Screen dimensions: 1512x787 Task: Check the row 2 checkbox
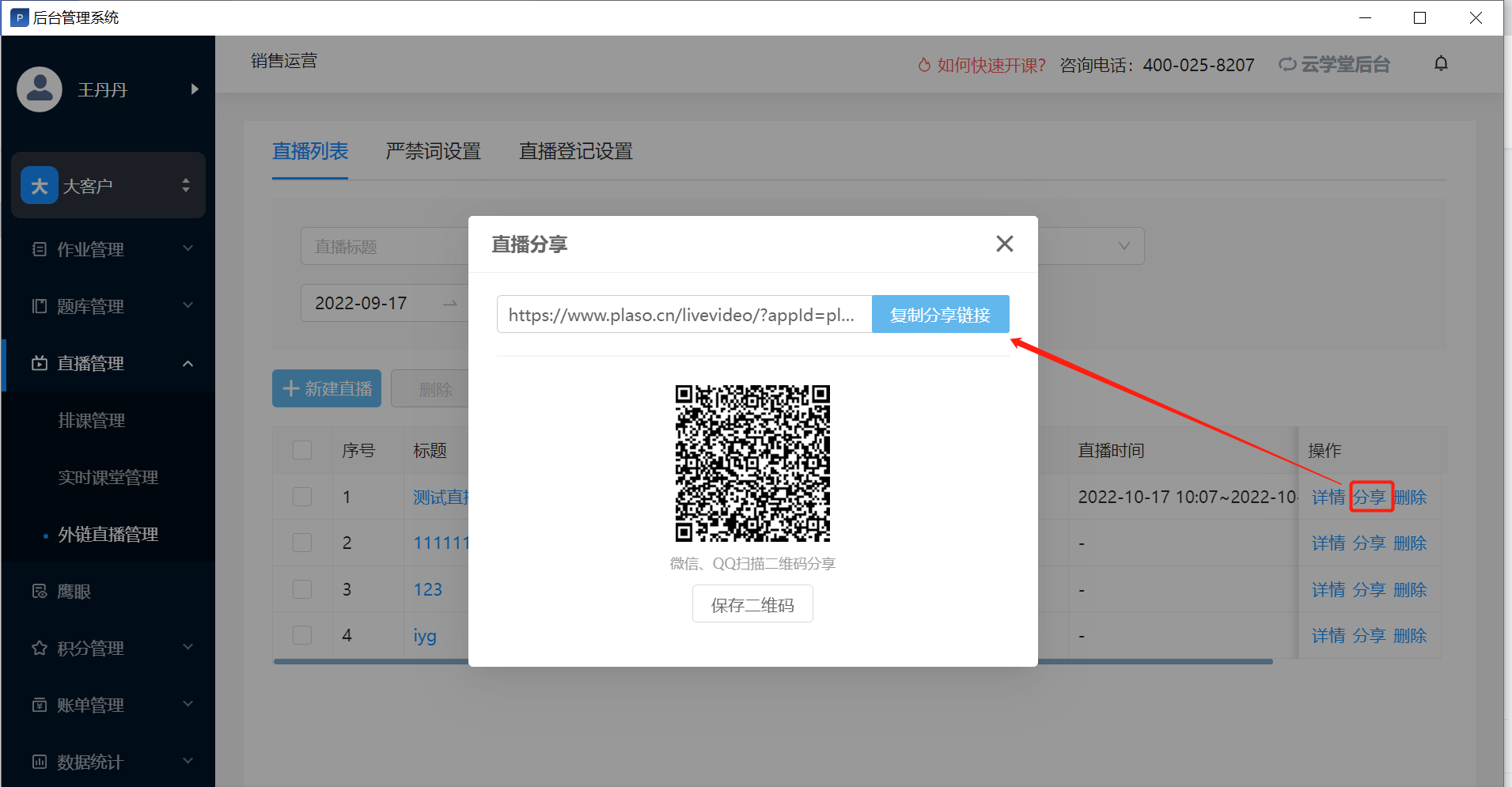[x=302, y=543]
